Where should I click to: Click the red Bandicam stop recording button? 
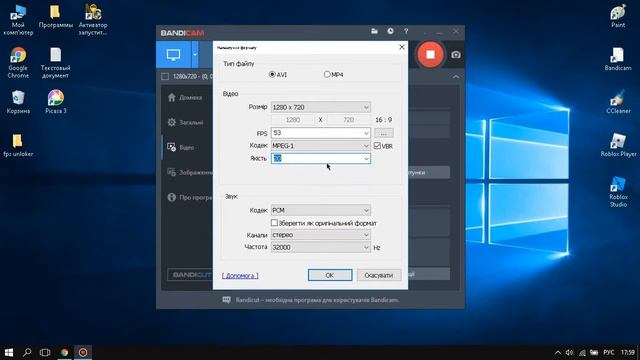[430, 54]
